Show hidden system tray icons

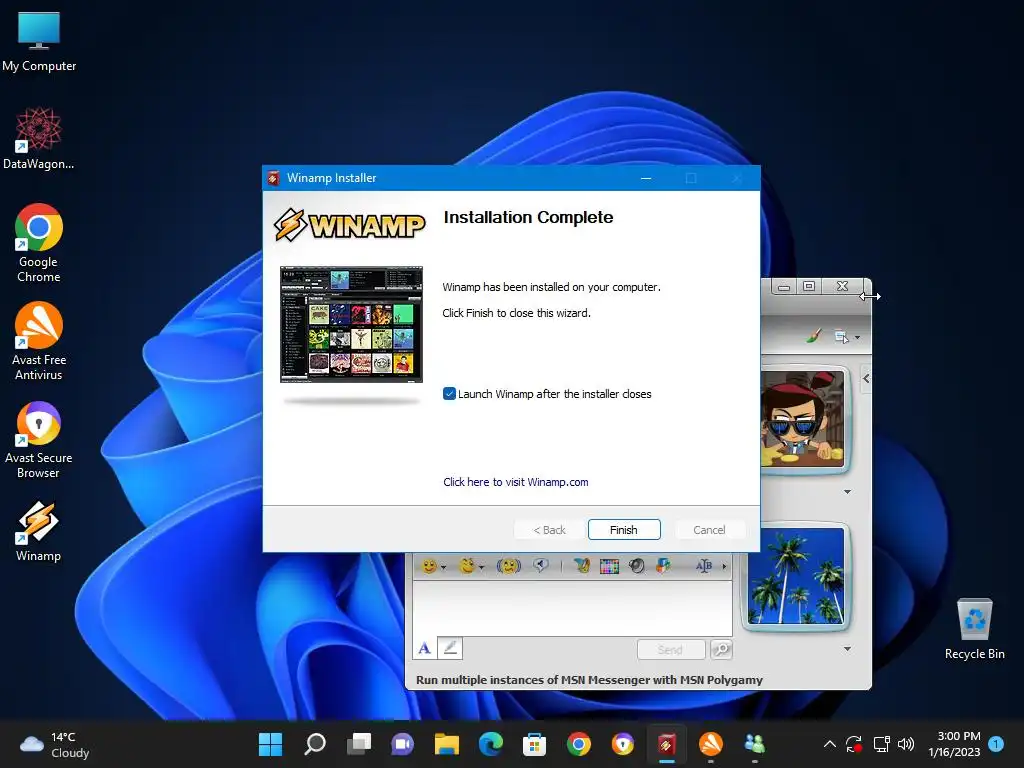point(829,744)
